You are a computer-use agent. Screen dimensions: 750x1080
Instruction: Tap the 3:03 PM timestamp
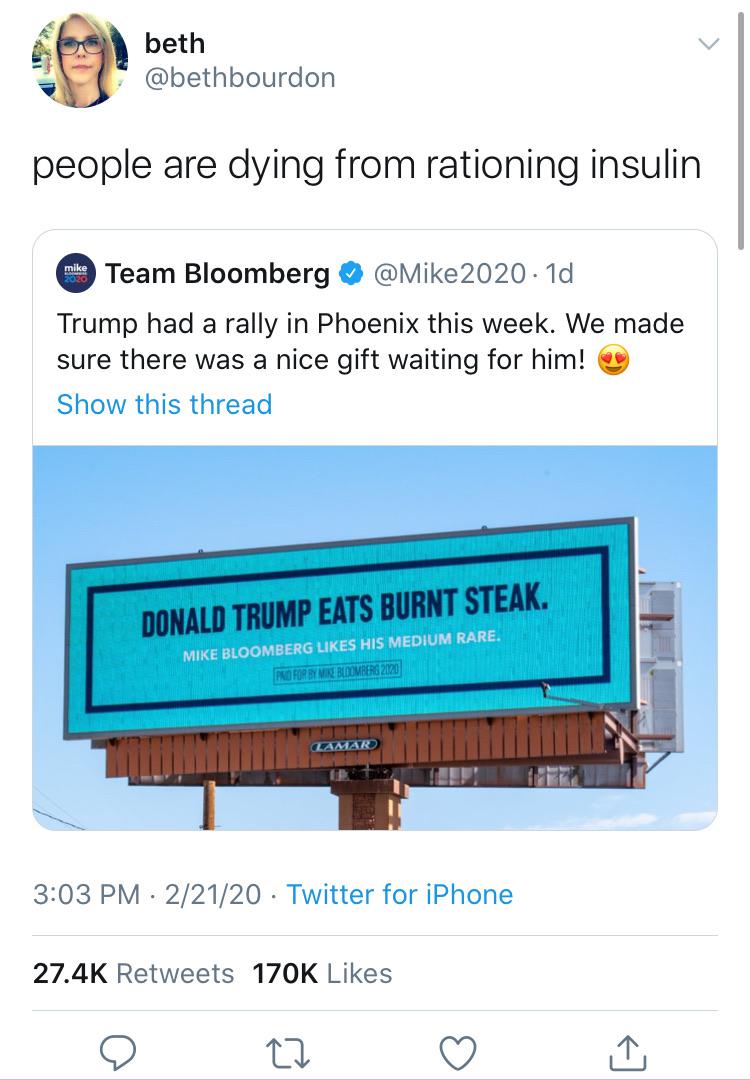pyautogui.click(x=86, y=894)
